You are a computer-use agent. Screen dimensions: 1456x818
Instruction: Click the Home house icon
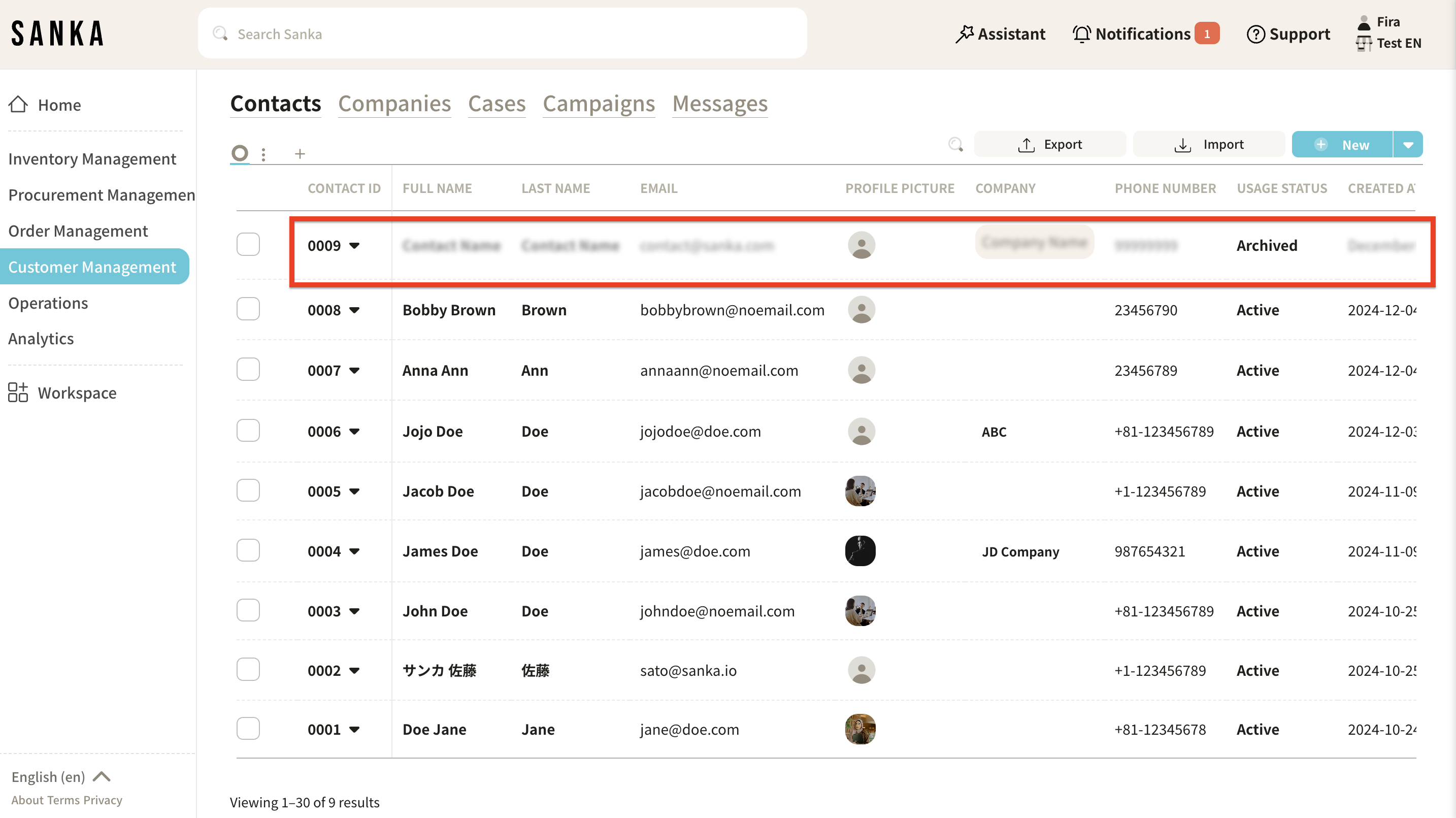click(18, 105)
